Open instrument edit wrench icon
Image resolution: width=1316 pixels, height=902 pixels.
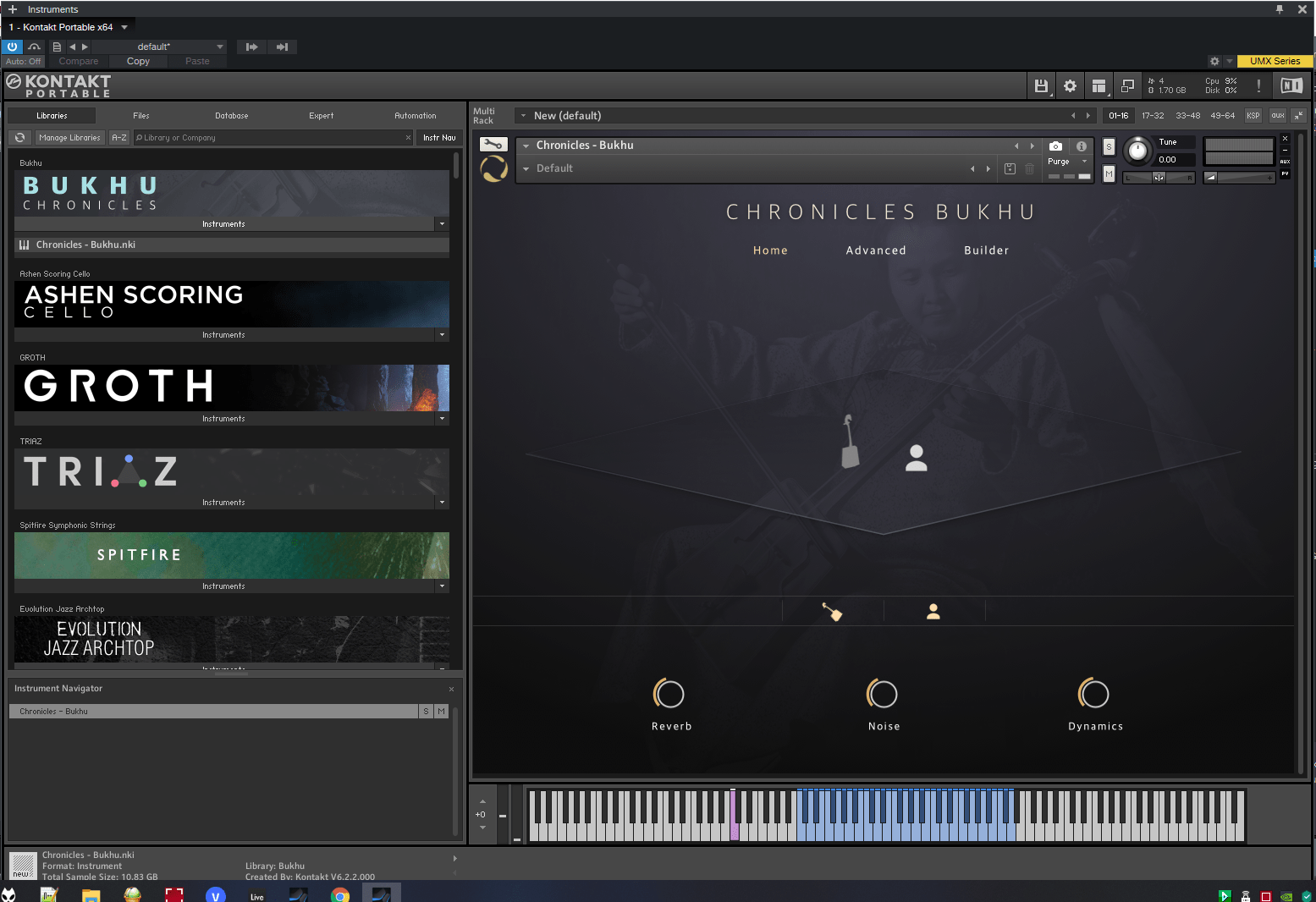493,145
